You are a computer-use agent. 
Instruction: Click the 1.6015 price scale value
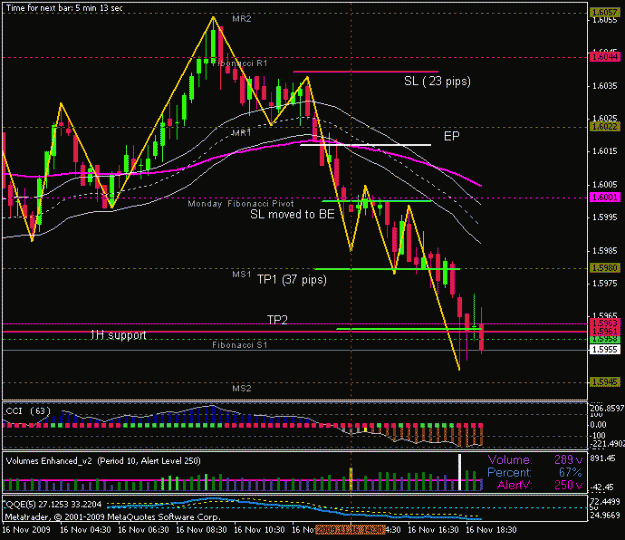(605, 151)
